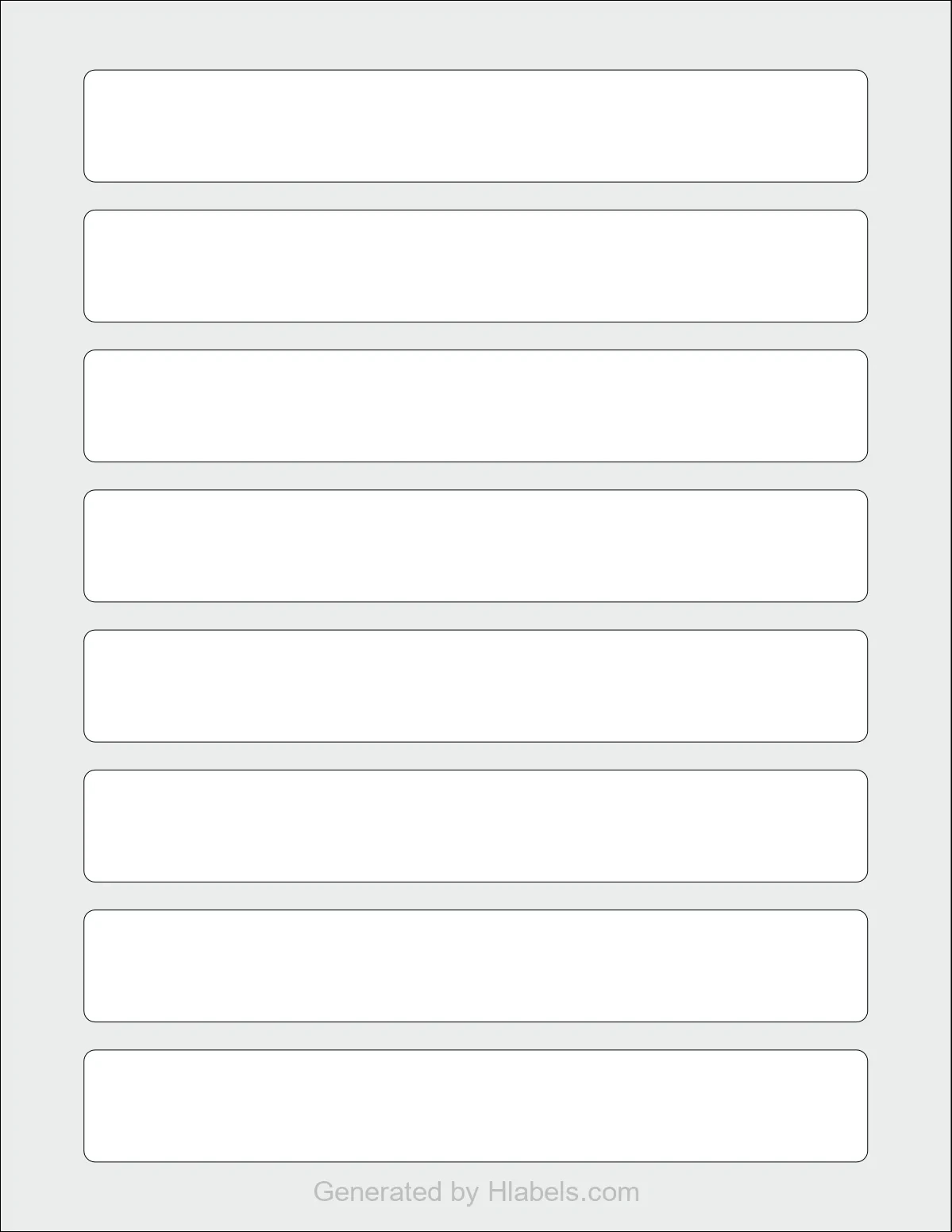Select the fourth label from the top

pyautogui.click(x=476, y=546)
